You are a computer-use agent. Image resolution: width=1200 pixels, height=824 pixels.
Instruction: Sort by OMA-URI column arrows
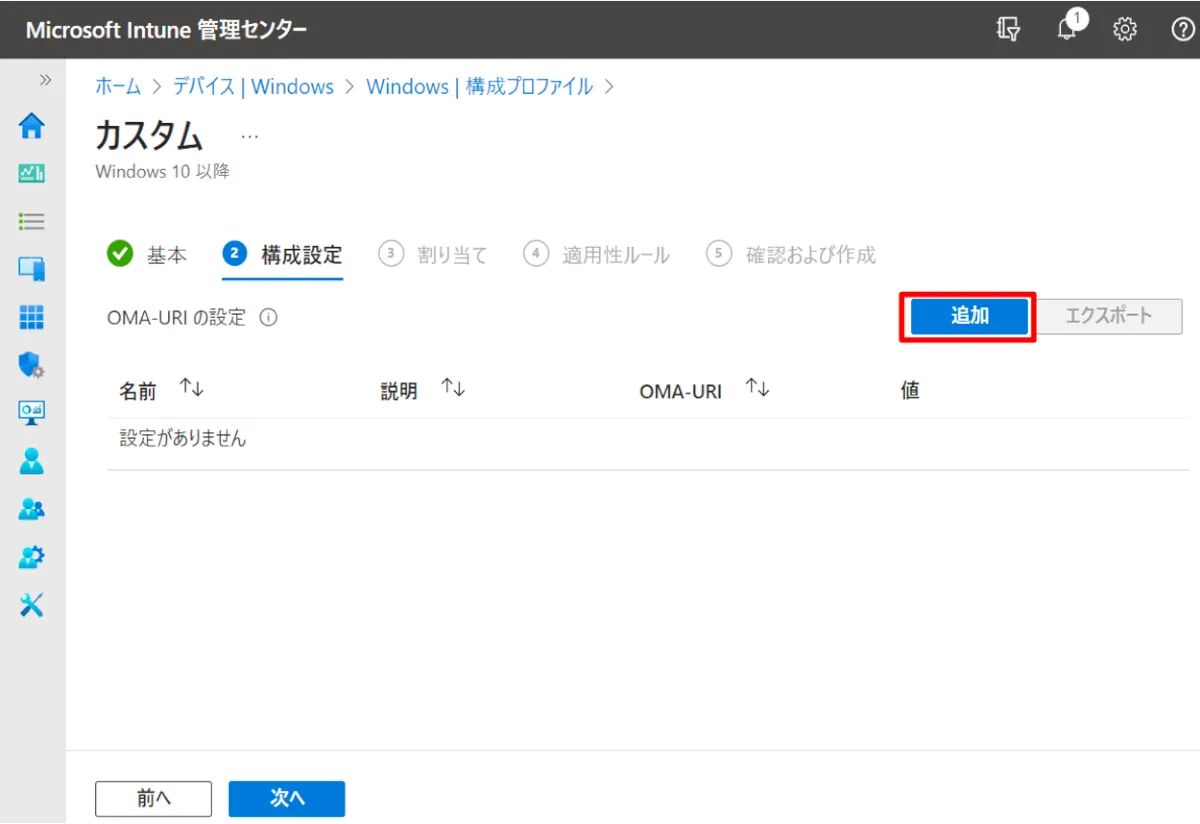(757, 388)
